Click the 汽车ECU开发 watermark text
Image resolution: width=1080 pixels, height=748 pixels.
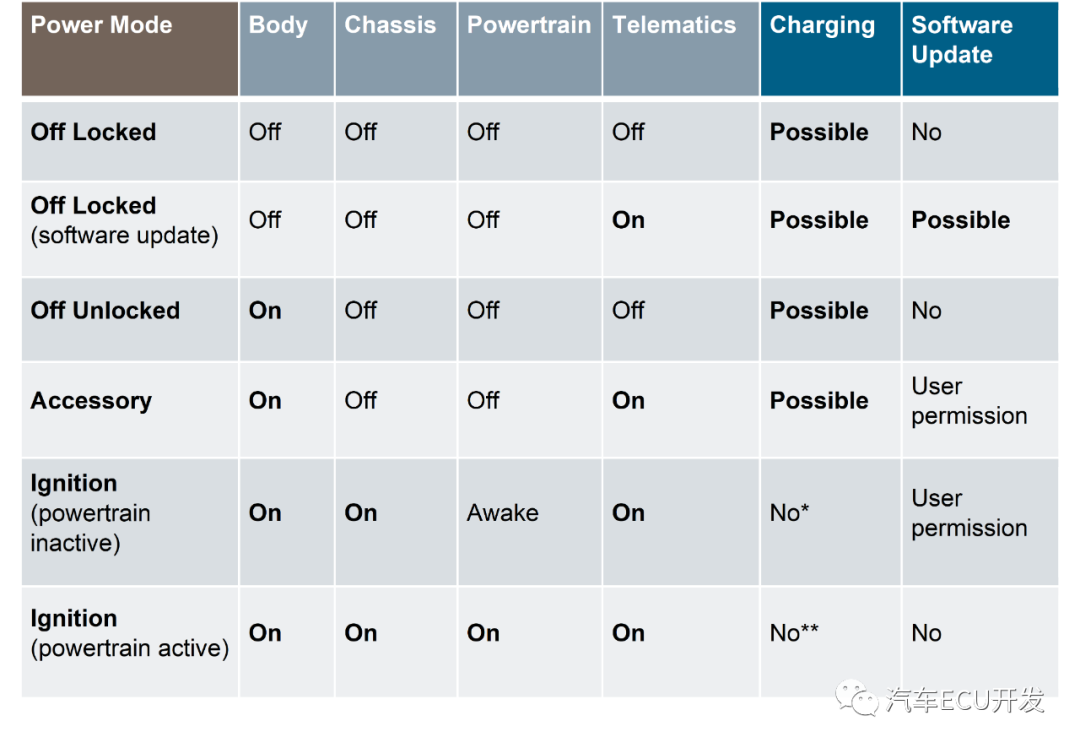964,699
